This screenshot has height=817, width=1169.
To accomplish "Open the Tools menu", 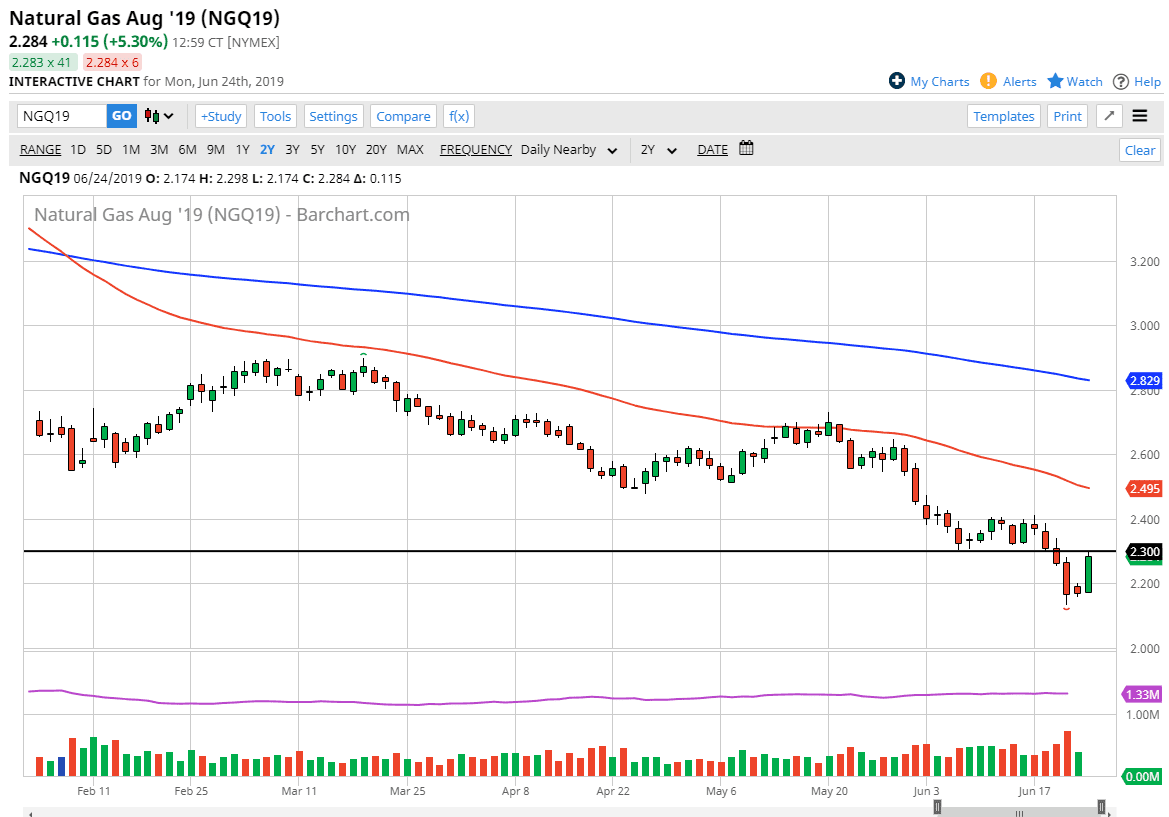I will tap(275, 116).
